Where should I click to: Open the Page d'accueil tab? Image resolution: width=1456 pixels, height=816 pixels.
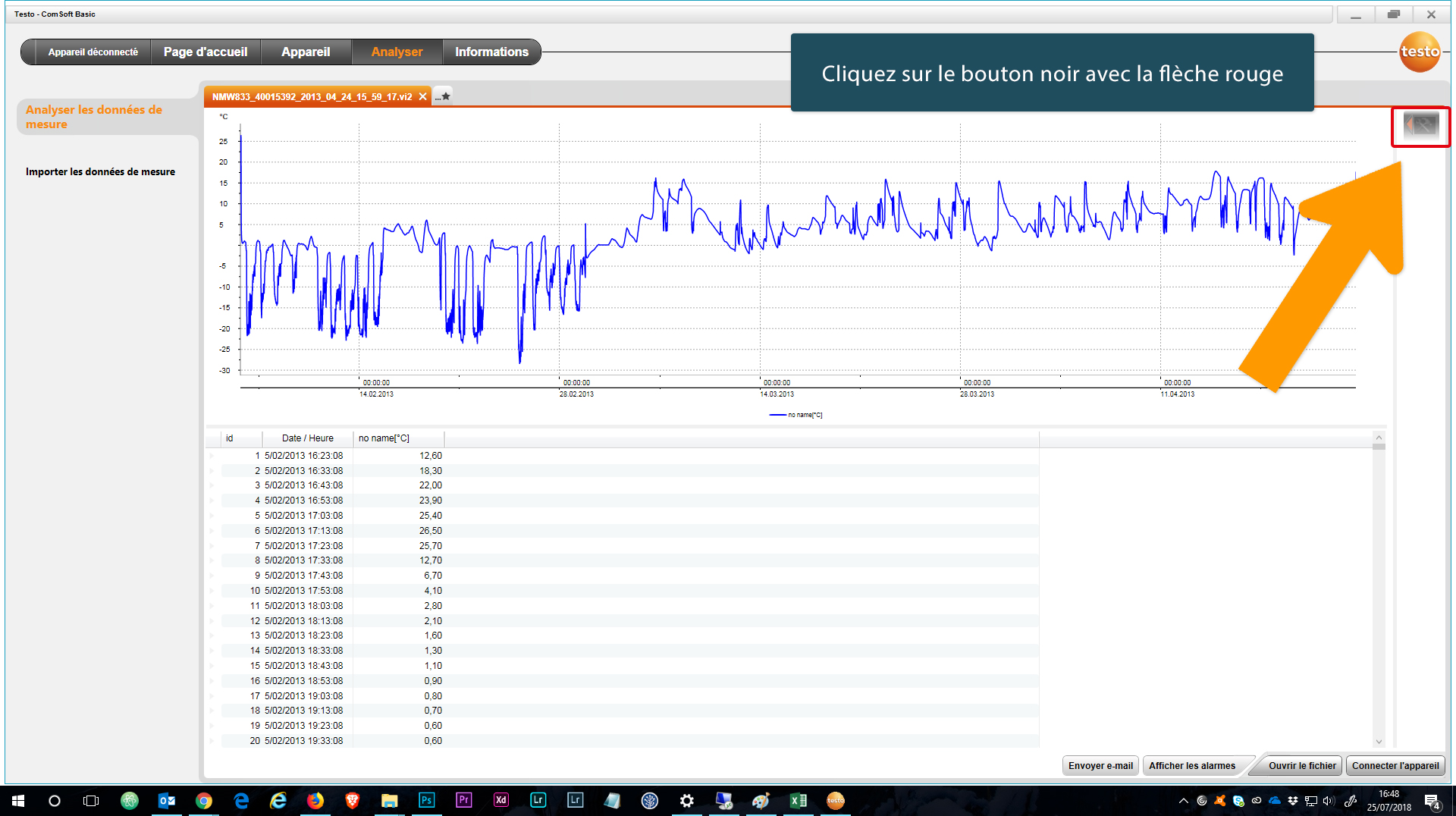(x=206, y=52)
